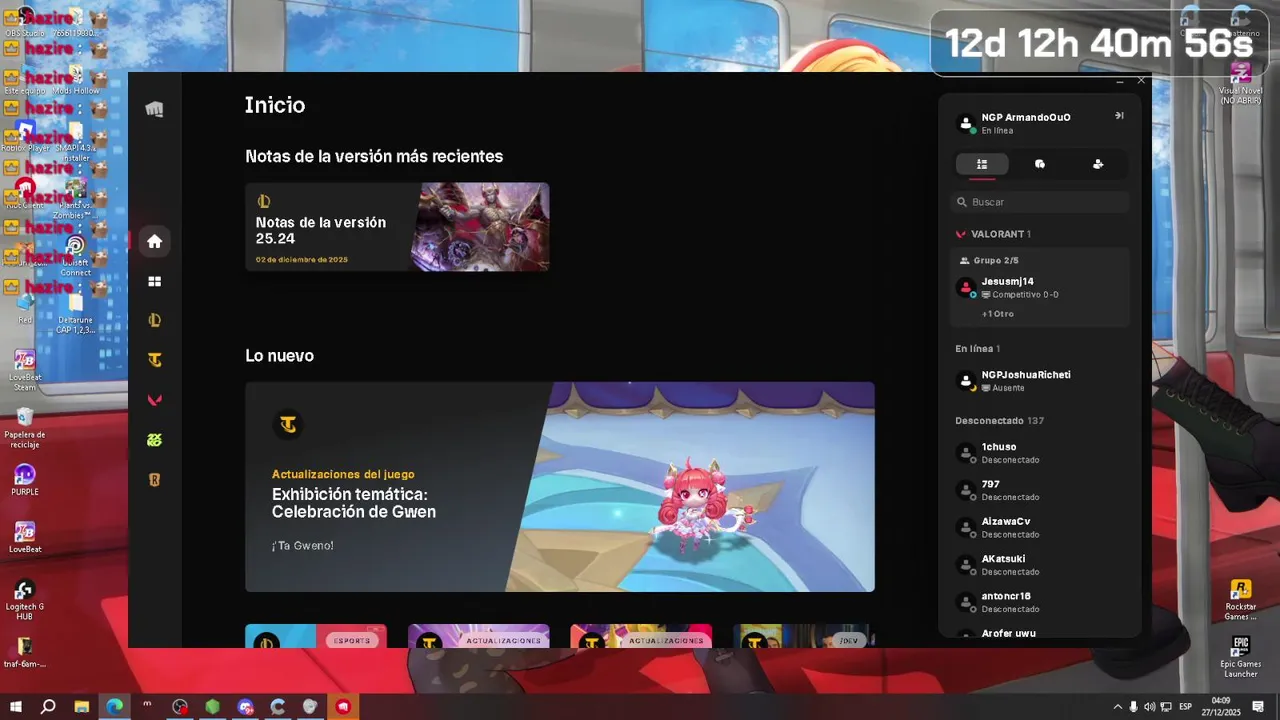The image size is (1280, 720).
Task: Open Notas de la versión 25.24 card
Action: pyautogui.click(x=397, y=227)
